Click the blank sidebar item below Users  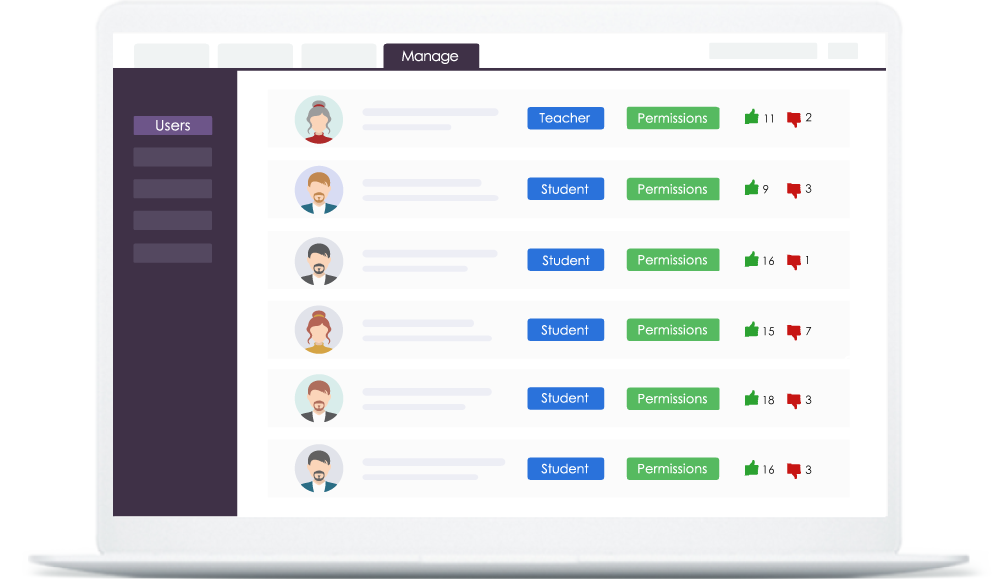click(173, 157)
